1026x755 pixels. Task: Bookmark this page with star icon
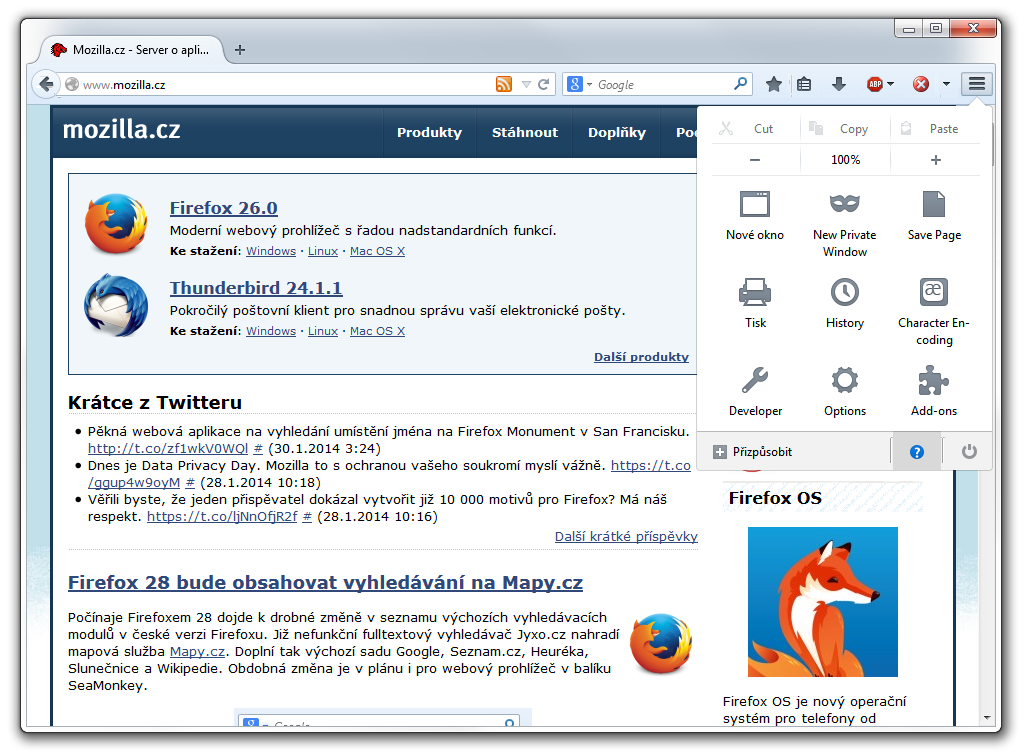point(774,85)
